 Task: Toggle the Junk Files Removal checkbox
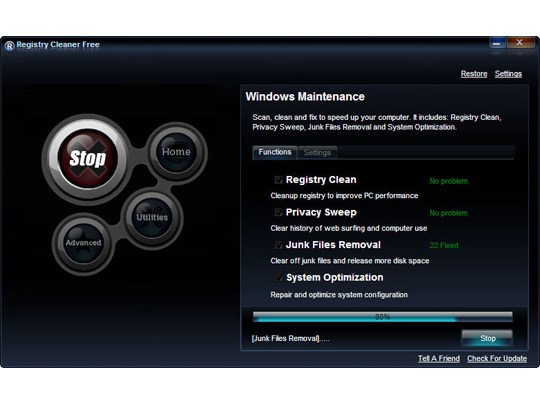click(279, 245)
